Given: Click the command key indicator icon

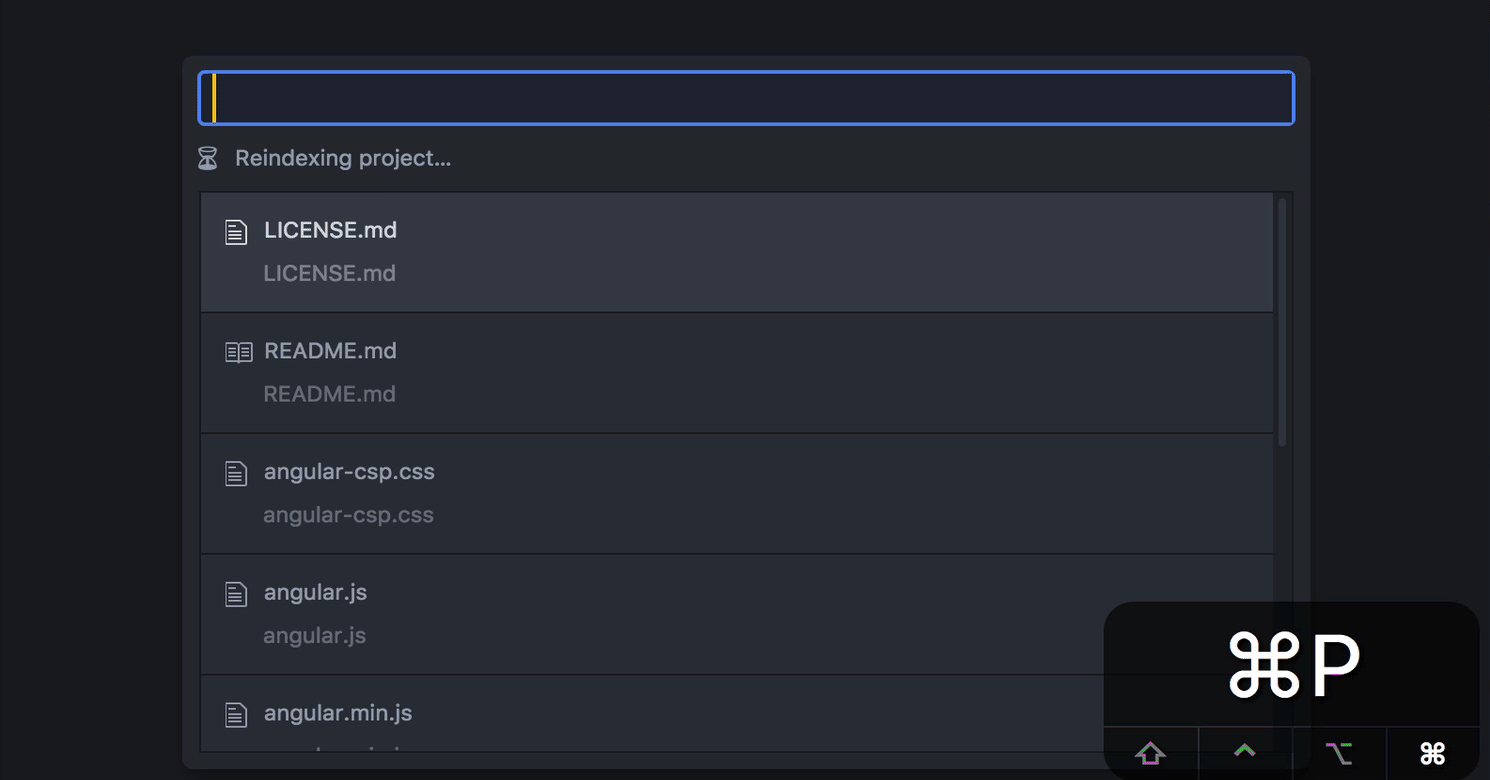Looking at the screenshot, I should coord(1432,754).
